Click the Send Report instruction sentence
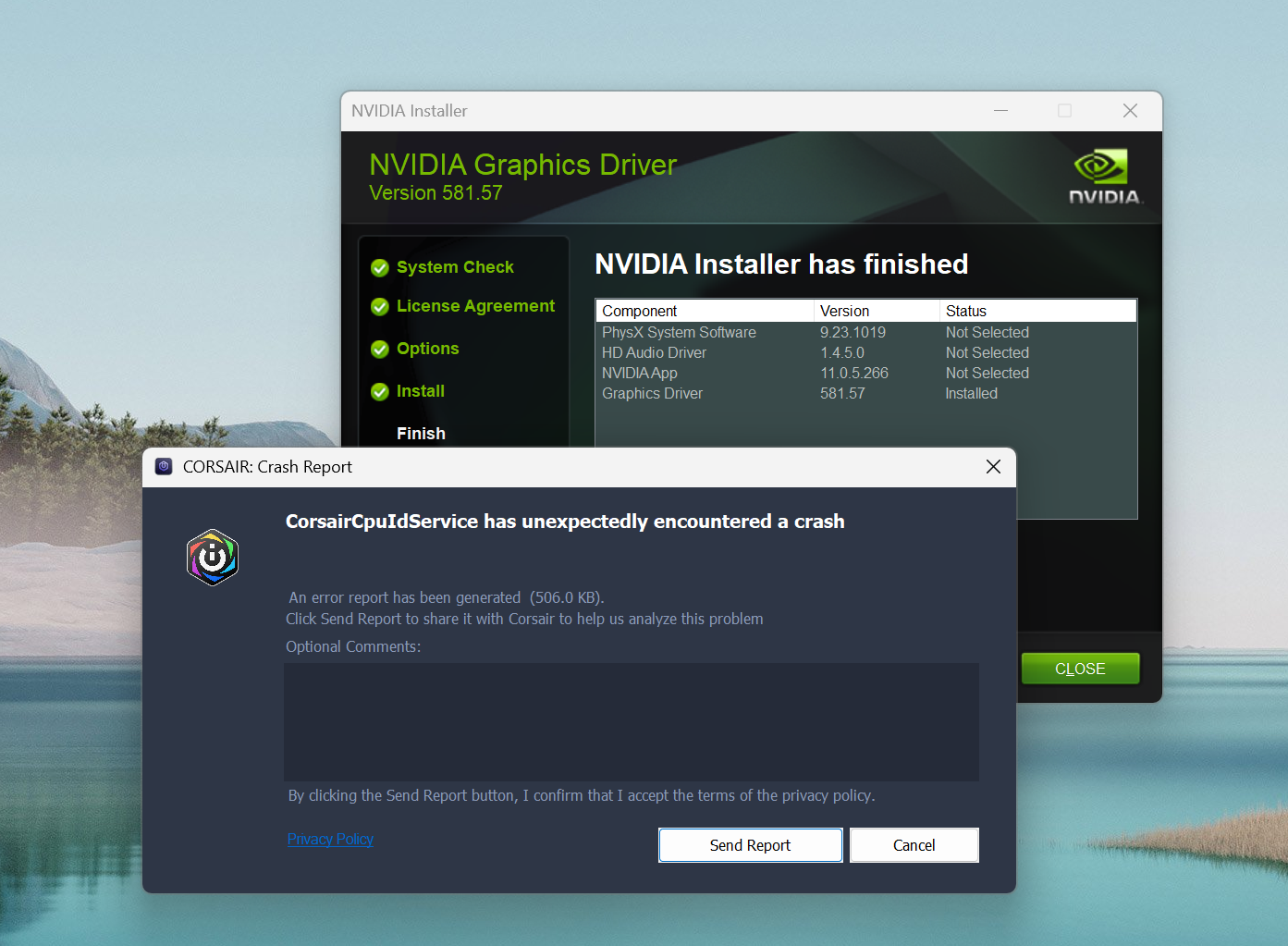Image resolution: width=1288 pixels, height=946 pixels. point(524,619)
